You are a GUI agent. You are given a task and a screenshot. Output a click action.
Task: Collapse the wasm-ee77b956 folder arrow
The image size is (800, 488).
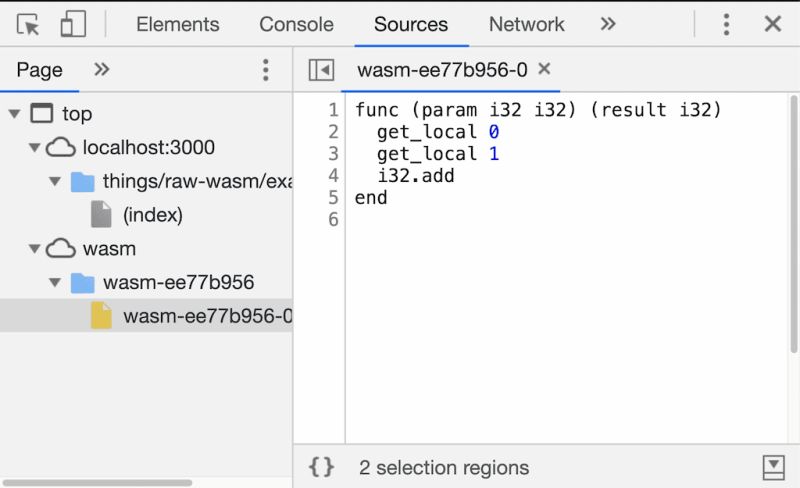(55, 282)
